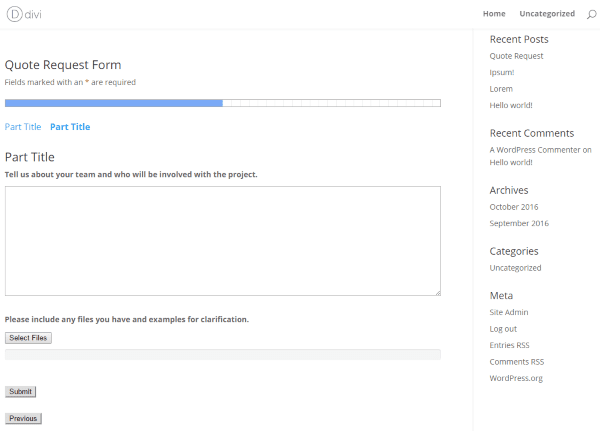Open the Ipsum! recent post
This screenshot has height=431, width=600.
click(x=503, y=73)
